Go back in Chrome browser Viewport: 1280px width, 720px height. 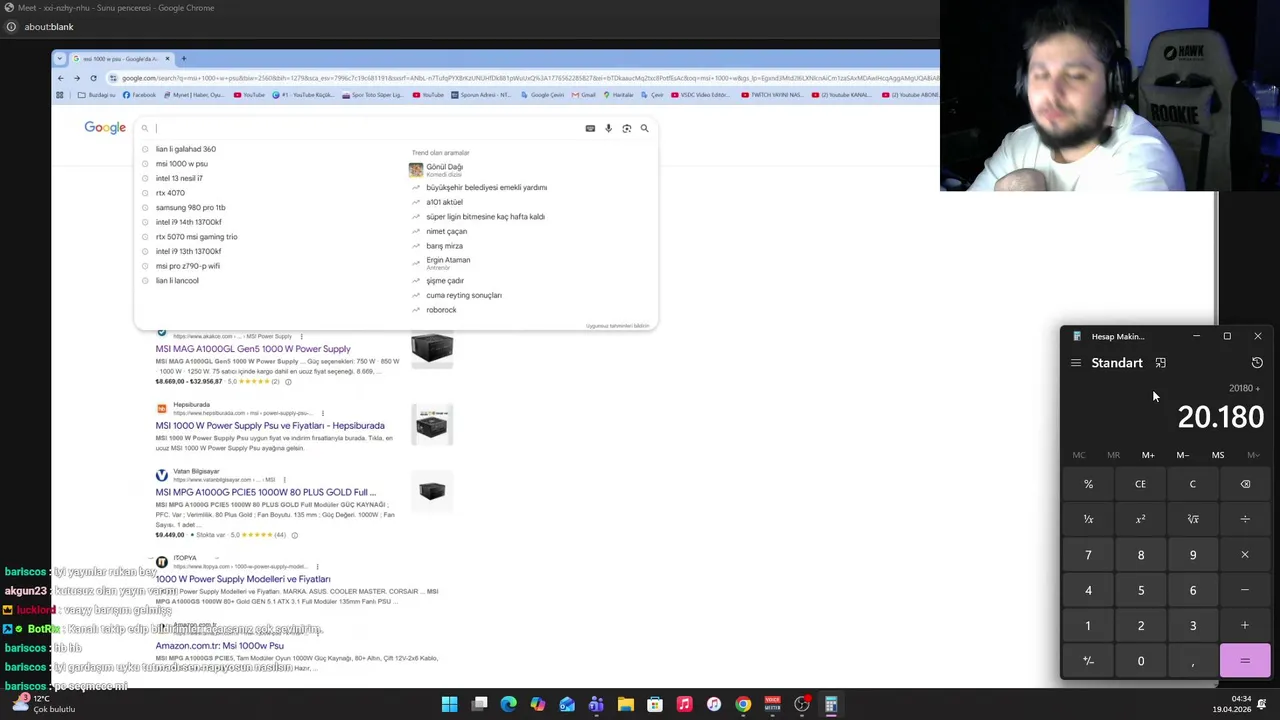pyautogui.click(x=60, y=78)
